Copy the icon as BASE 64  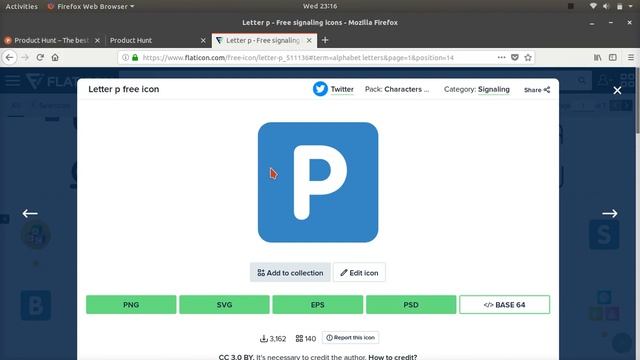pyautogui.click(x=504, y=304)
